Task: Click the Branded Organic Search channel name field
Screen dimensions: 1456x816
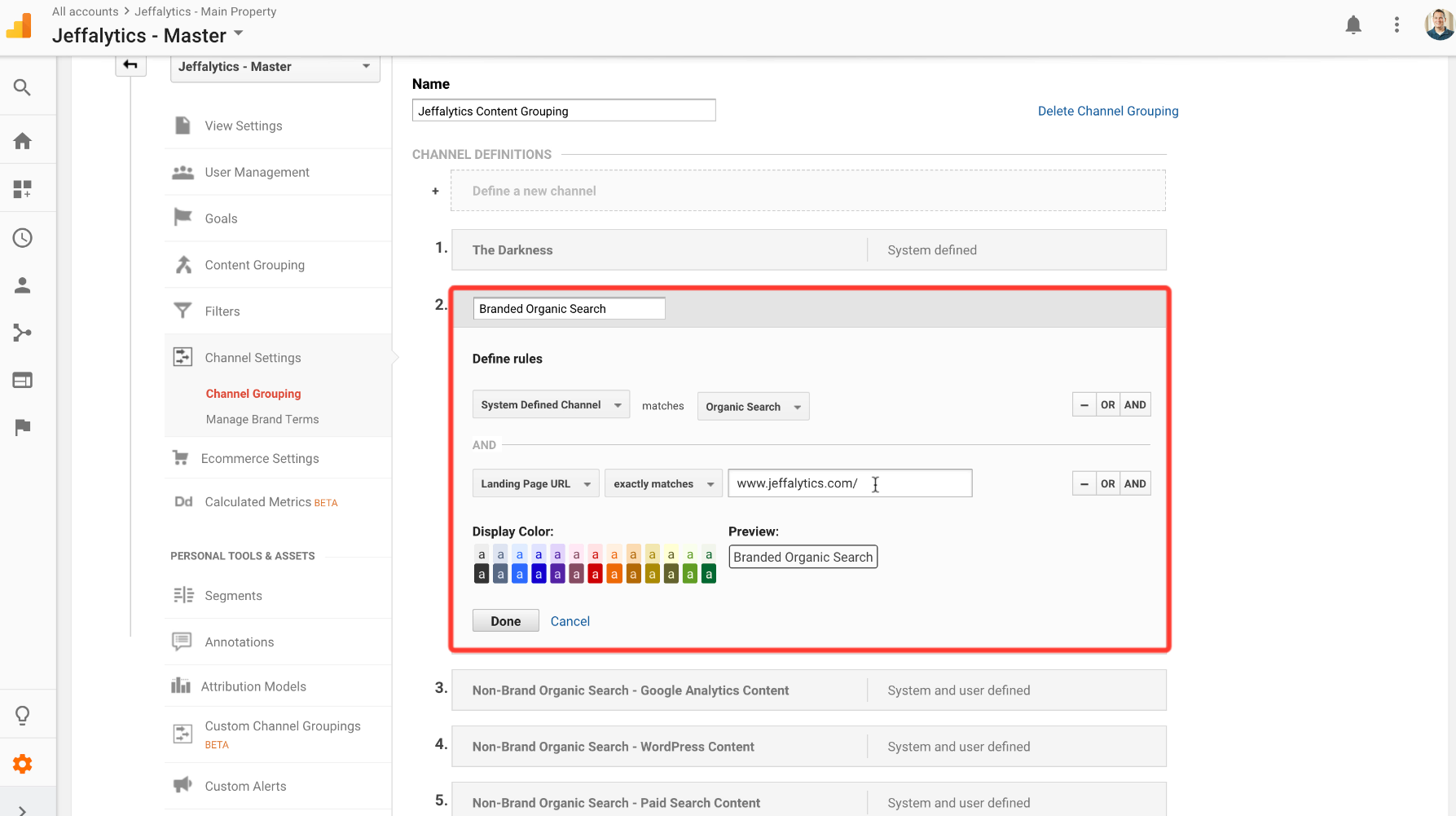Action: [569, 308]
